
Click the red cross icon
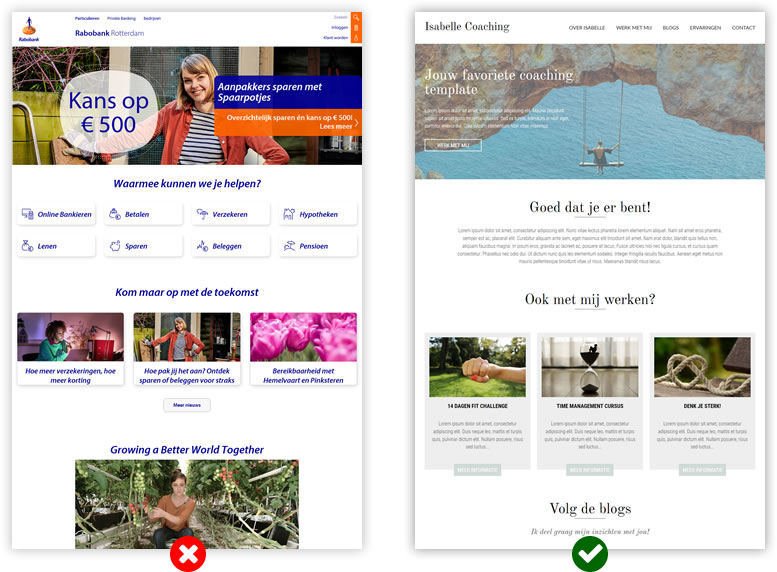pyautogui.click(x=187, y=553)
